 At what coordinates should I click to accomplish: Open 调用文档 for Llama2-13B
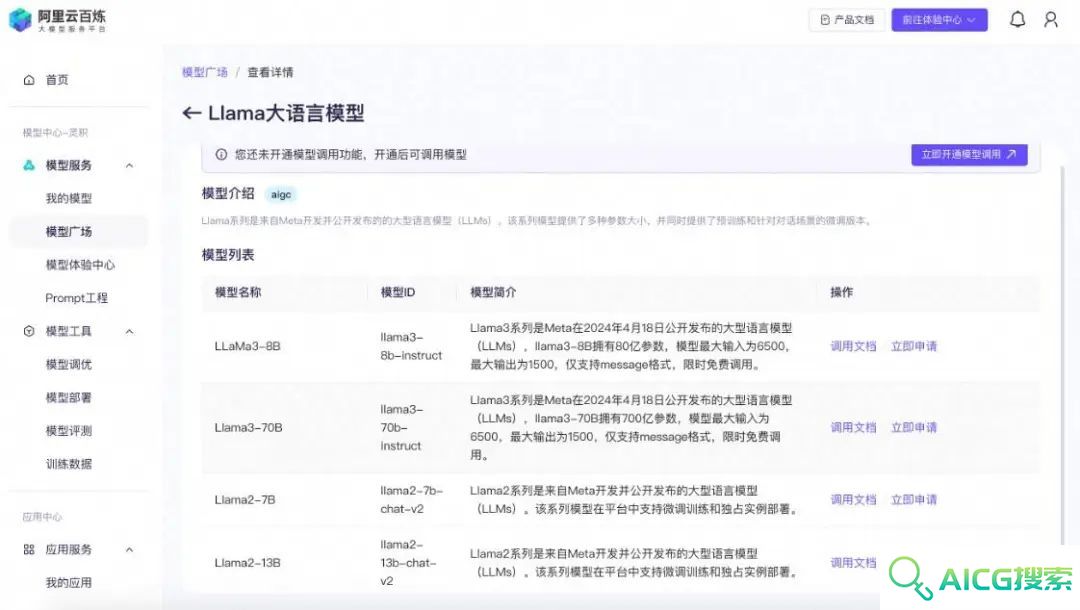(x=853, y=562)
